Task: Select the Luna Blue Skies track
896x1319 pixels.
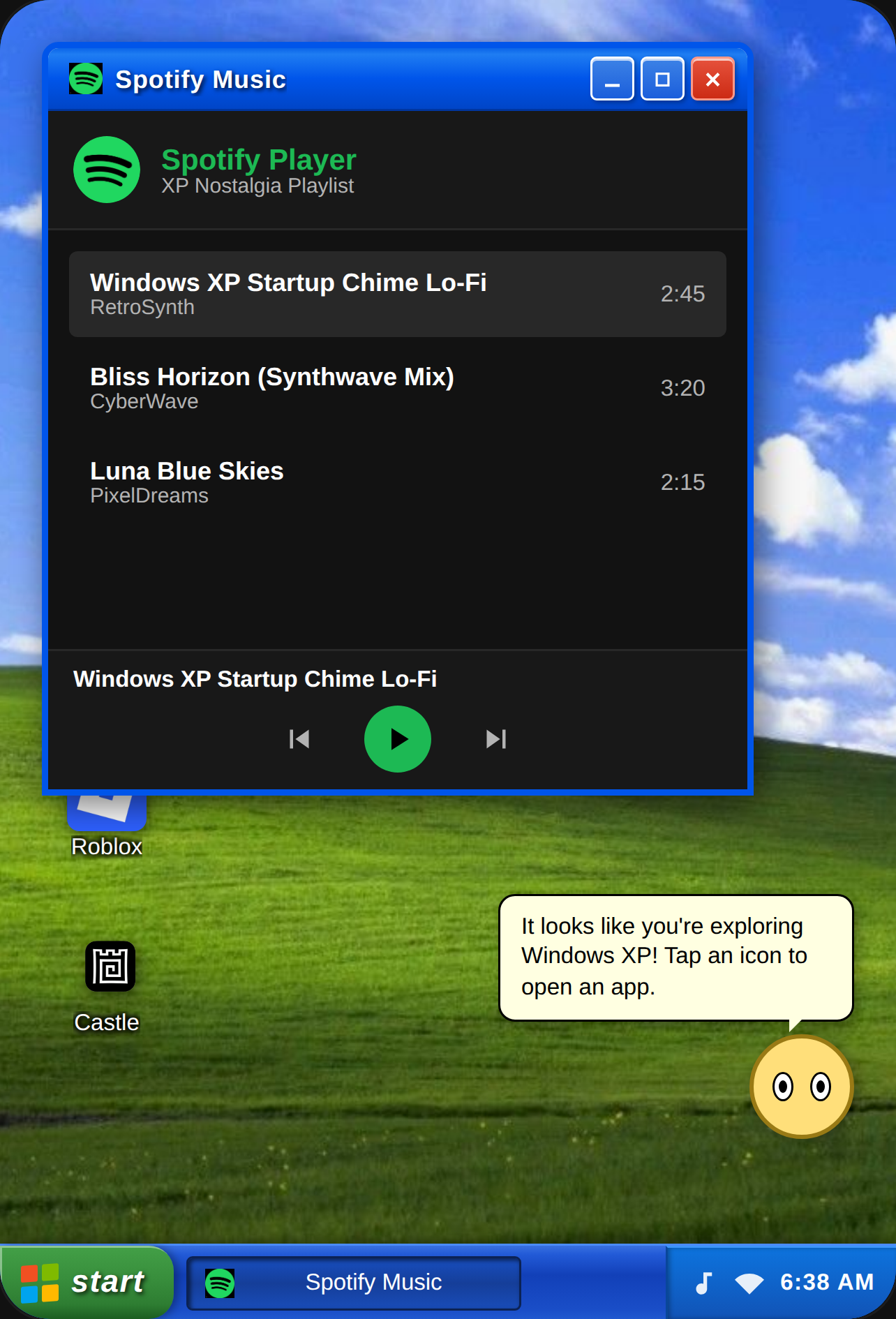Action: [398, 482]
